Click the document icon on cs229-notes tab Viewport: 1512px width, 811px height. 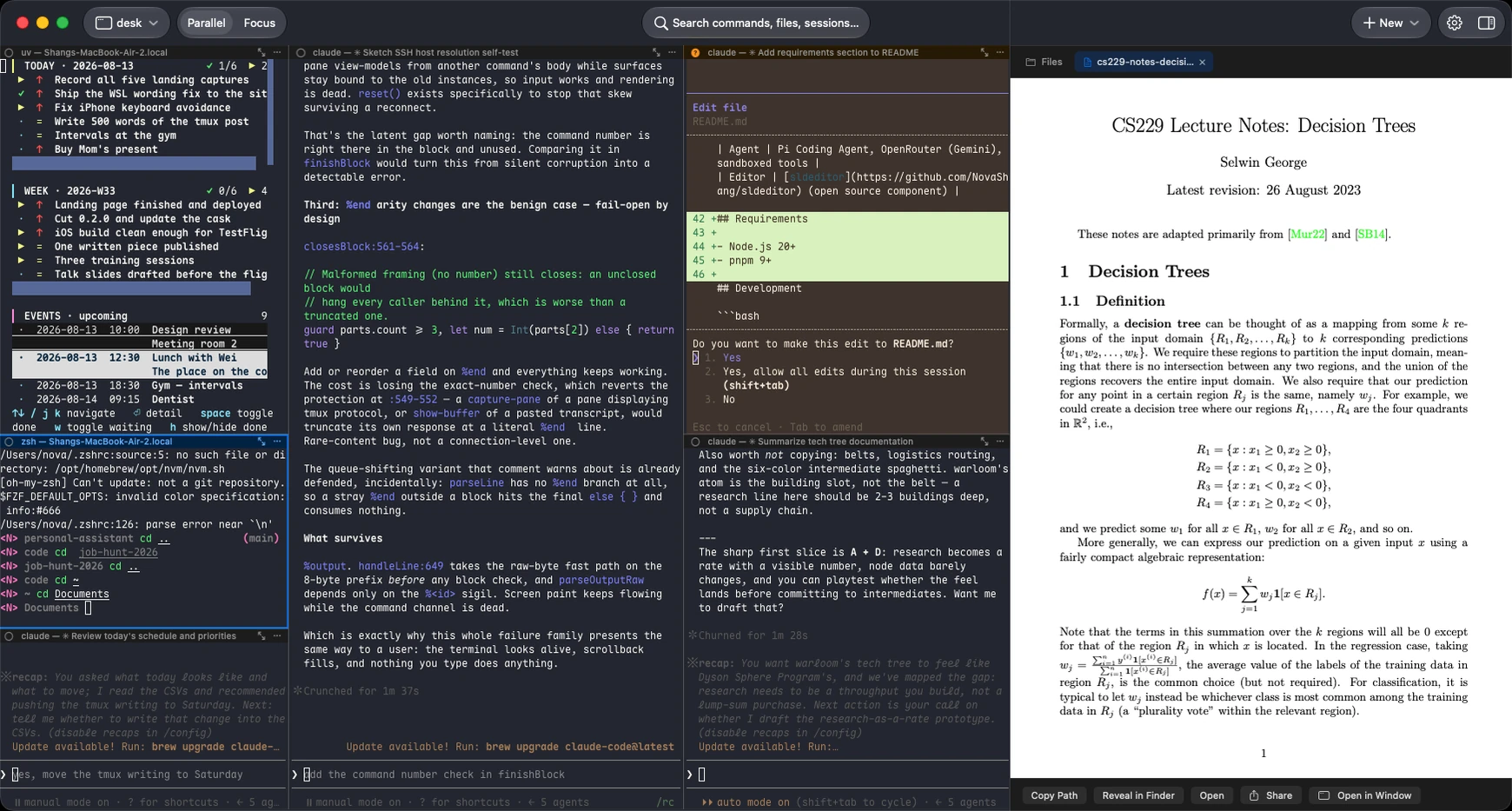(1087, 62)
